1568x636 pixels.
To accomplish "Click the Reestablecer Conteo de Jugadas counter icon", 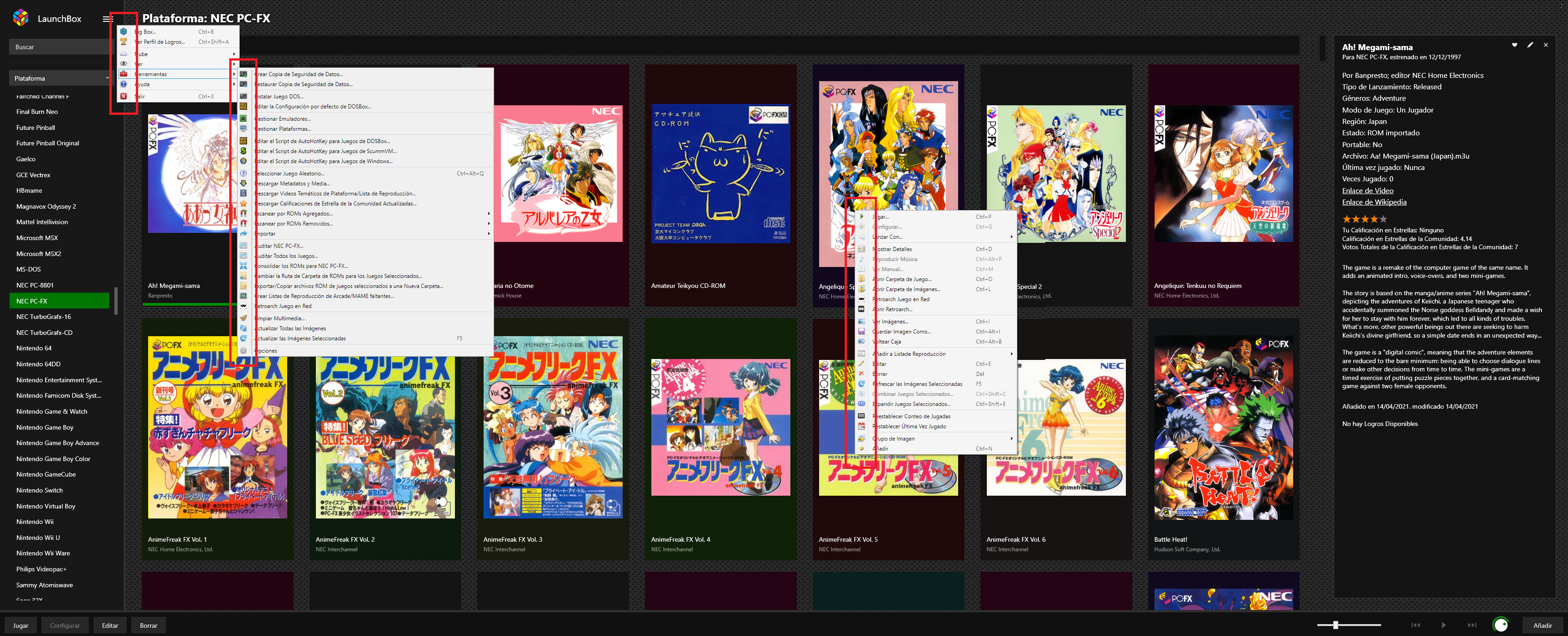I will coord(861,416).
